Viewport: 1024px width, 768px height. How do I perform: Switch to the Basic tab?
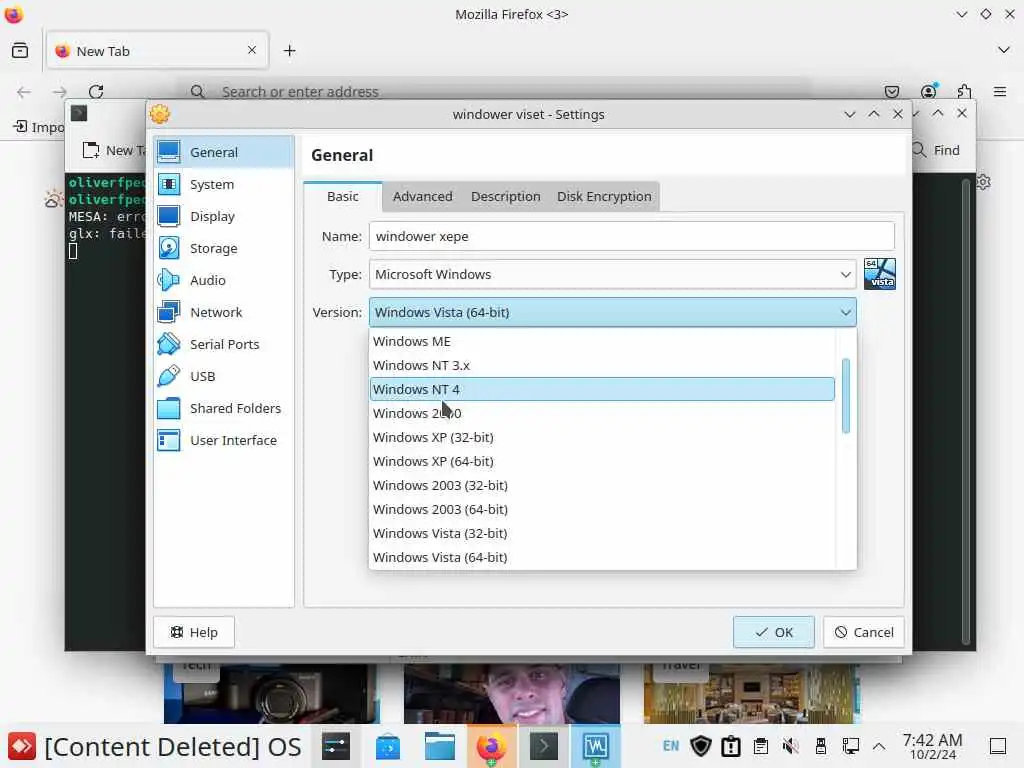pyautogui.click(x=343, y=197)
